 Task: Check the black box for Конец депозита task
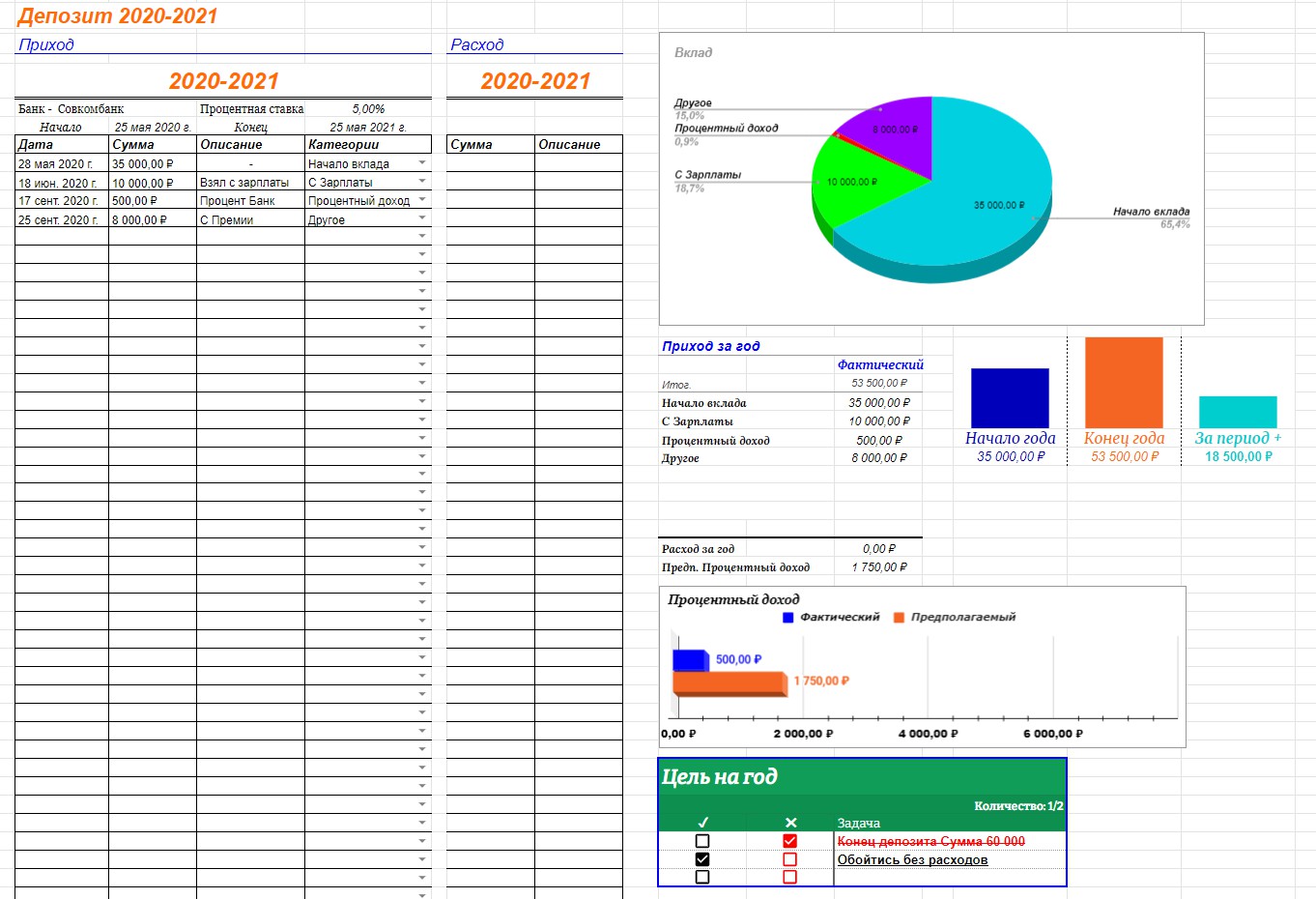pos(702,841)
